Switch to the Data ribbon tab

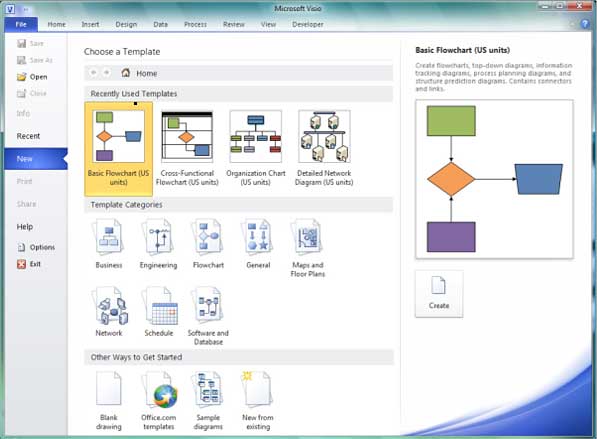point(160,24)
